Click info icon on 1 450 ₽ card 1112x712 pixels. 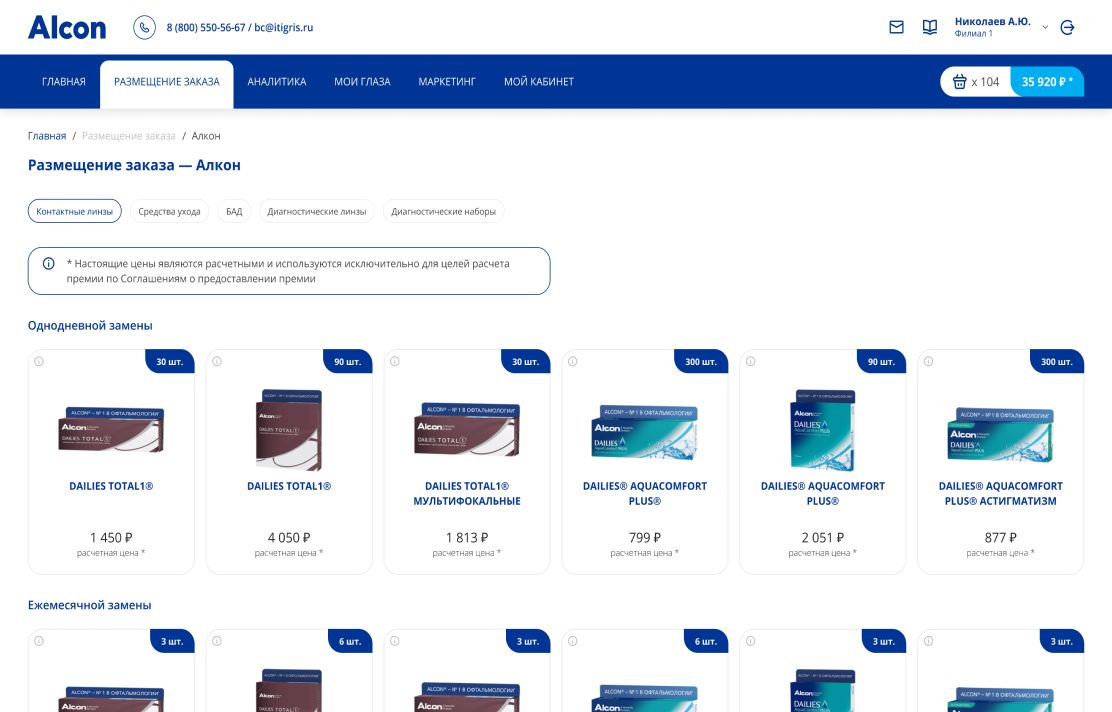[39, 361]
